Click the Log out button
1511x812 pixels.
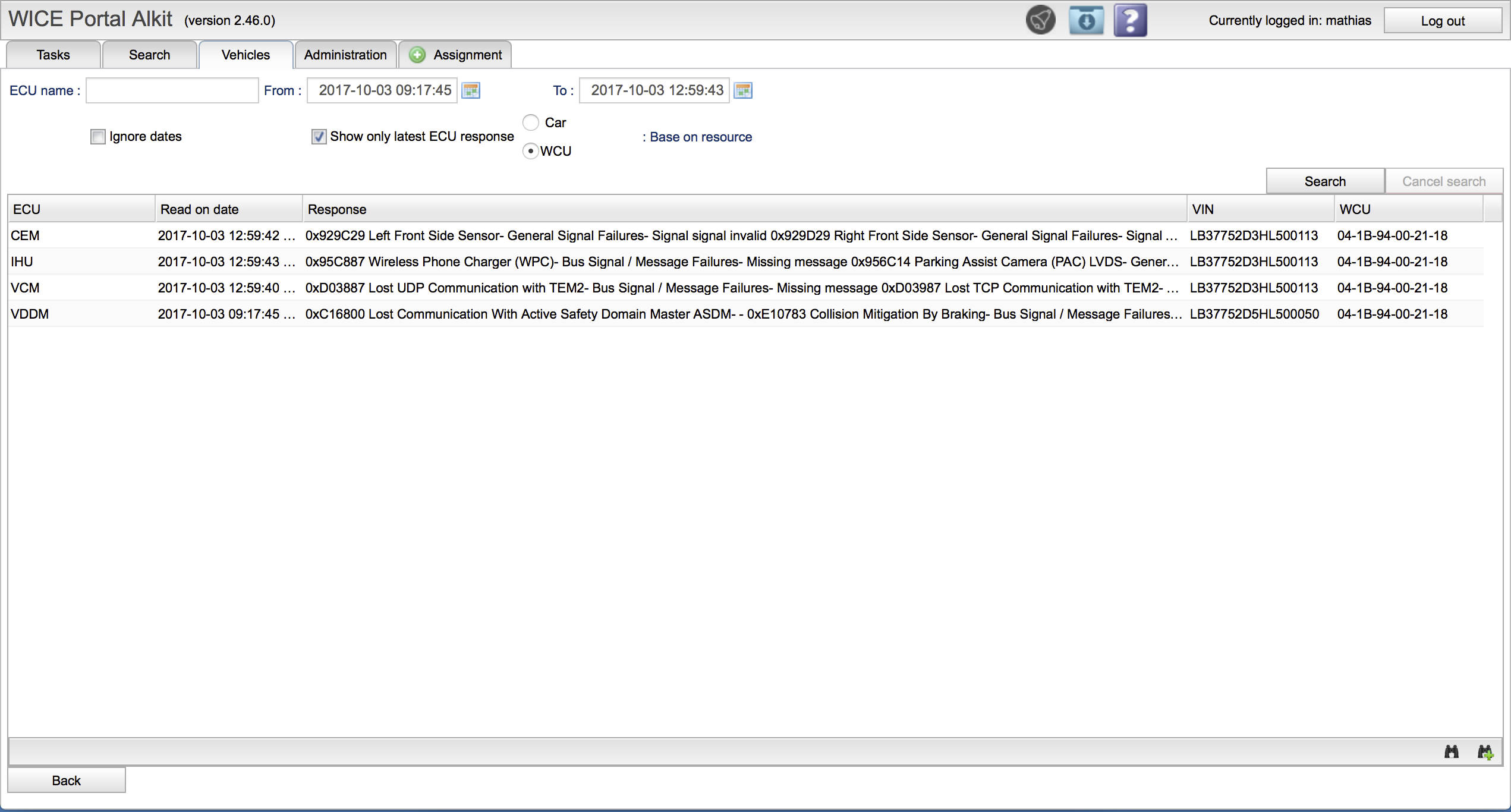tap(1442, 21)
